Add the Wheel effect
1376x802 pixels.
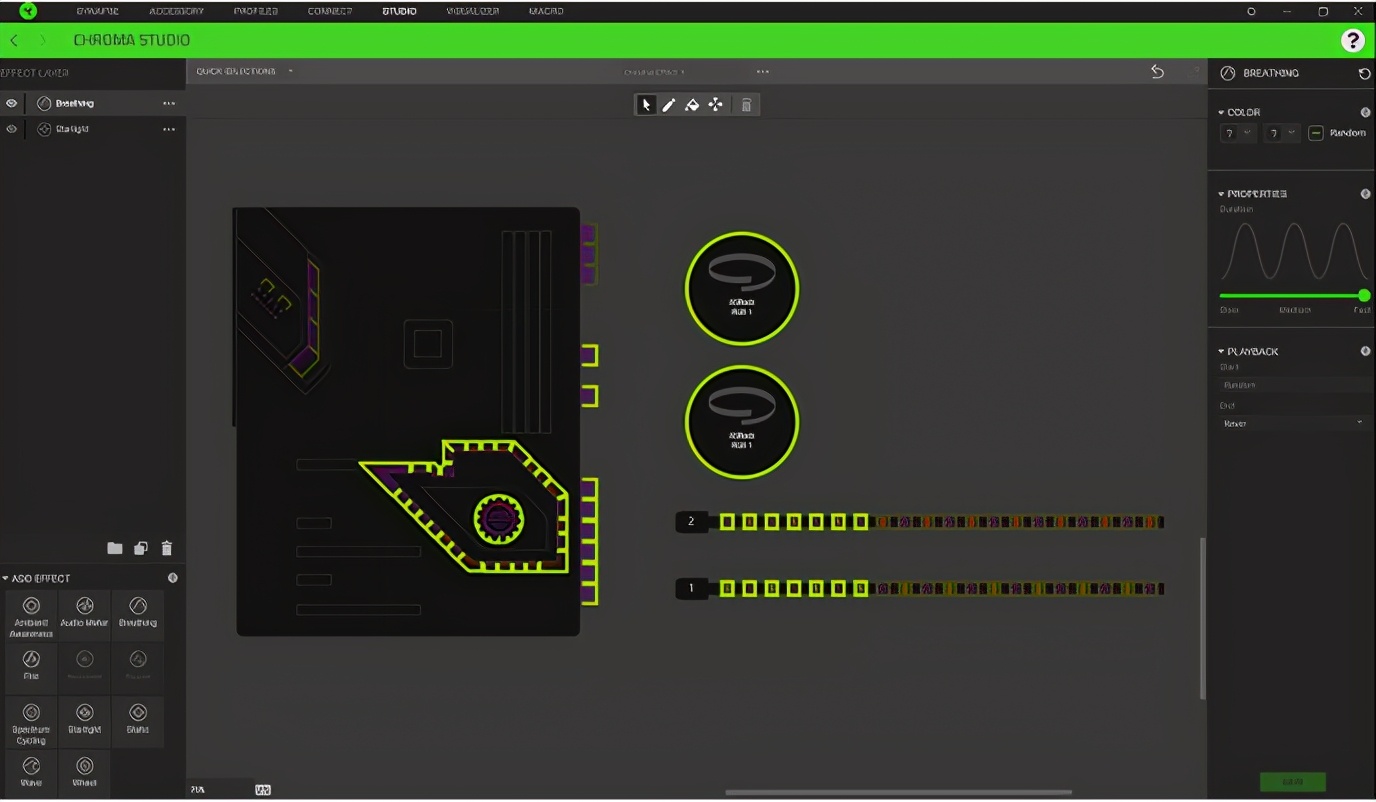click(x=84, y=773)
